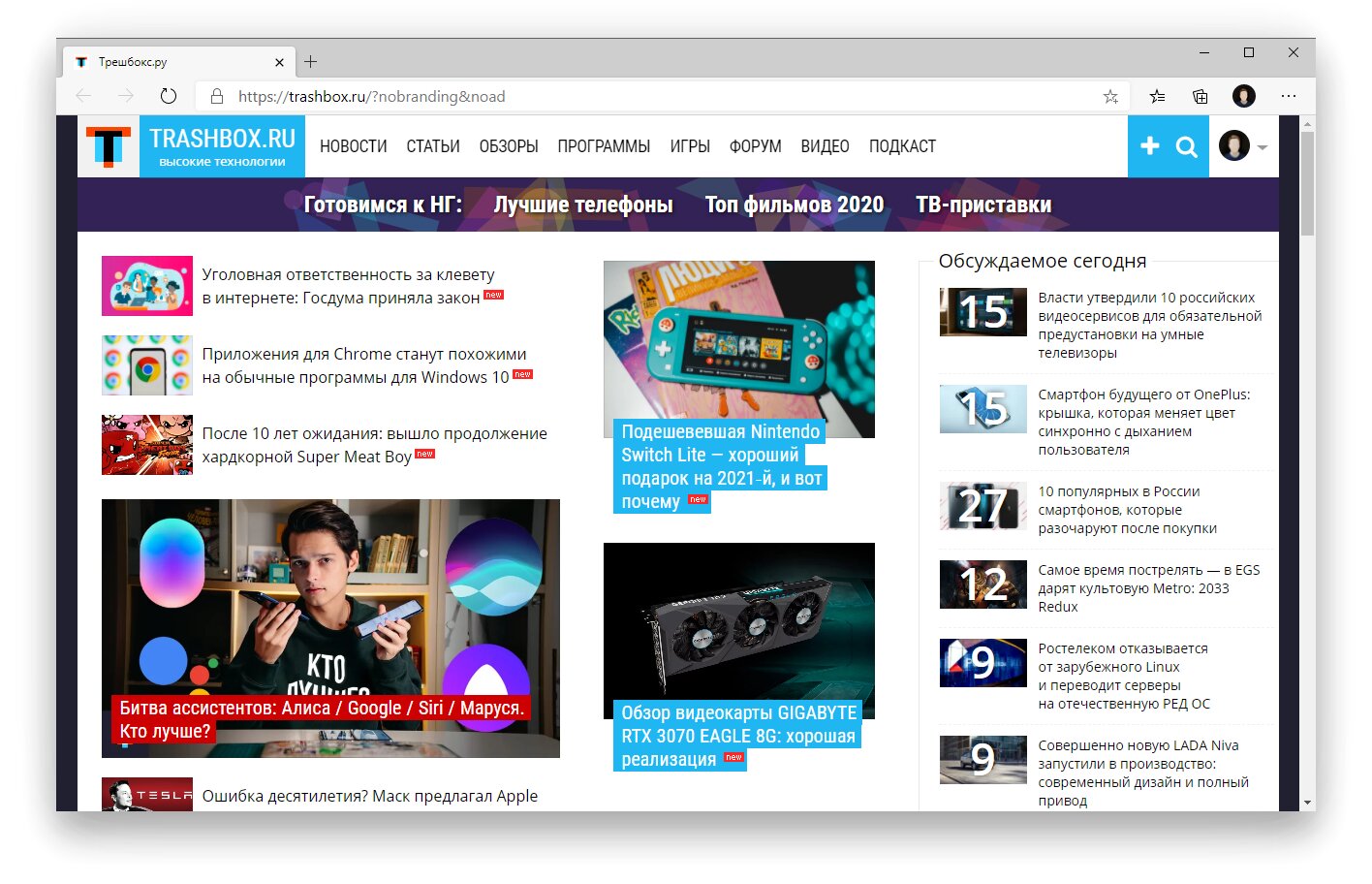The width and height of the screenshot is (1372, 884).
Task: Open article on 10 Russian video services
Action: pos(1150,325)
